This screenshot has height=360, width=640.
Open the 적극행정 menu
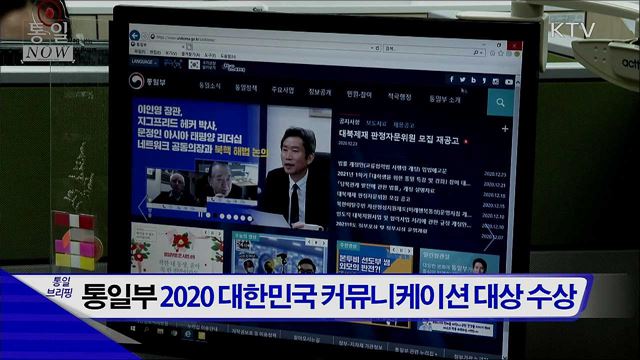coord(400,97)
